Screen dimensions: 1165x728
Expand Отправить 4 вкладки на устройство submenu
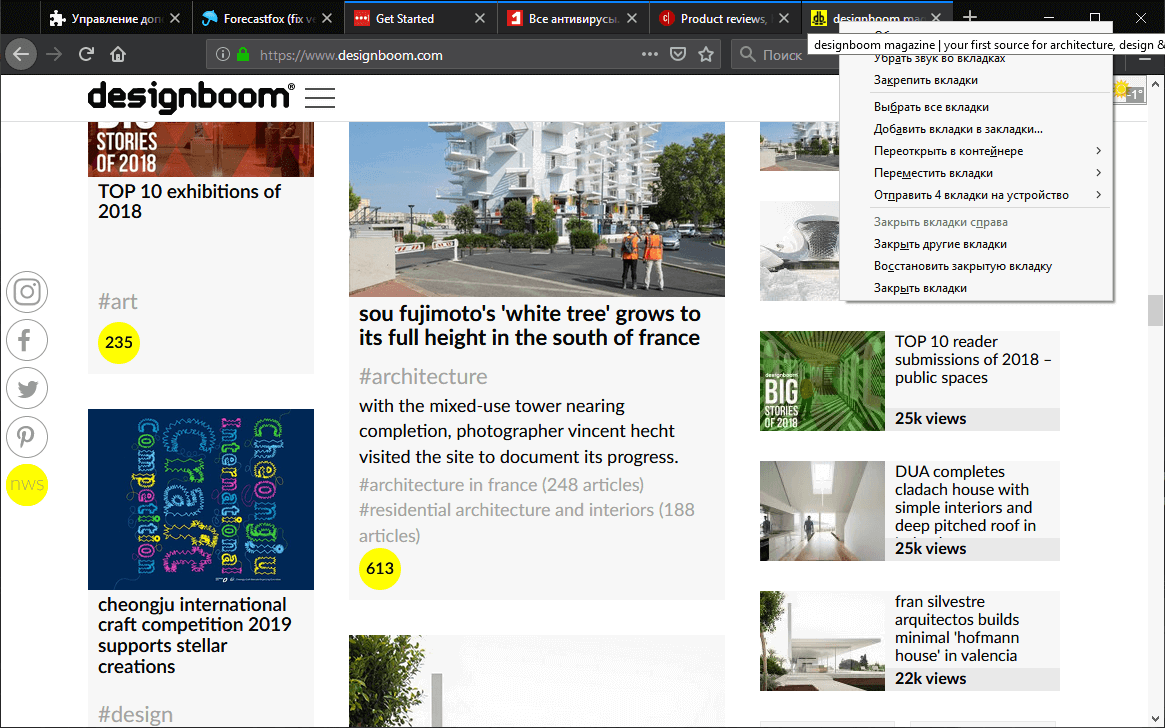(x=976, y=195)
